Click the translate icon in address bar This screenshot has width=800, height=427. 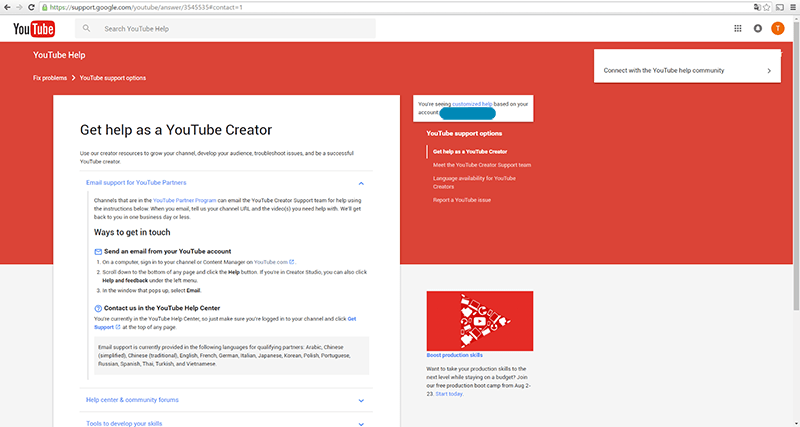757,8
